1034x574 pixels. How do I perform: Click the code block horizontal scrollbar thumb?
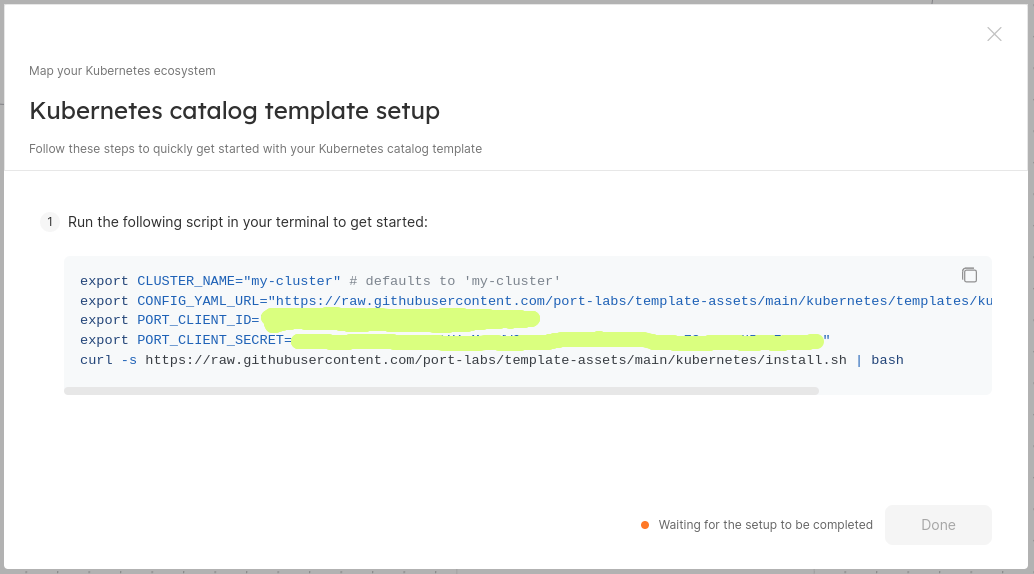[441, 391]
